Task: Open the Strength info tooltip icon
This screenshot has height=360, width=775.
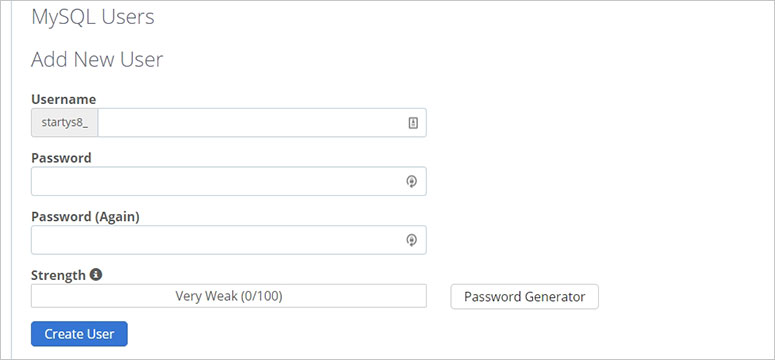Action: click(96, 274)
